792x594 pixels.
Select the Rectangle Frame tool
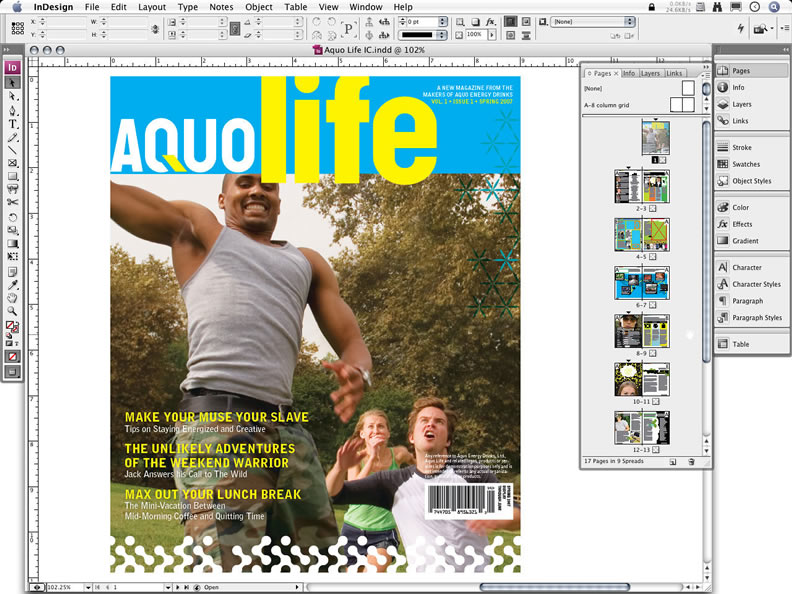13,163
